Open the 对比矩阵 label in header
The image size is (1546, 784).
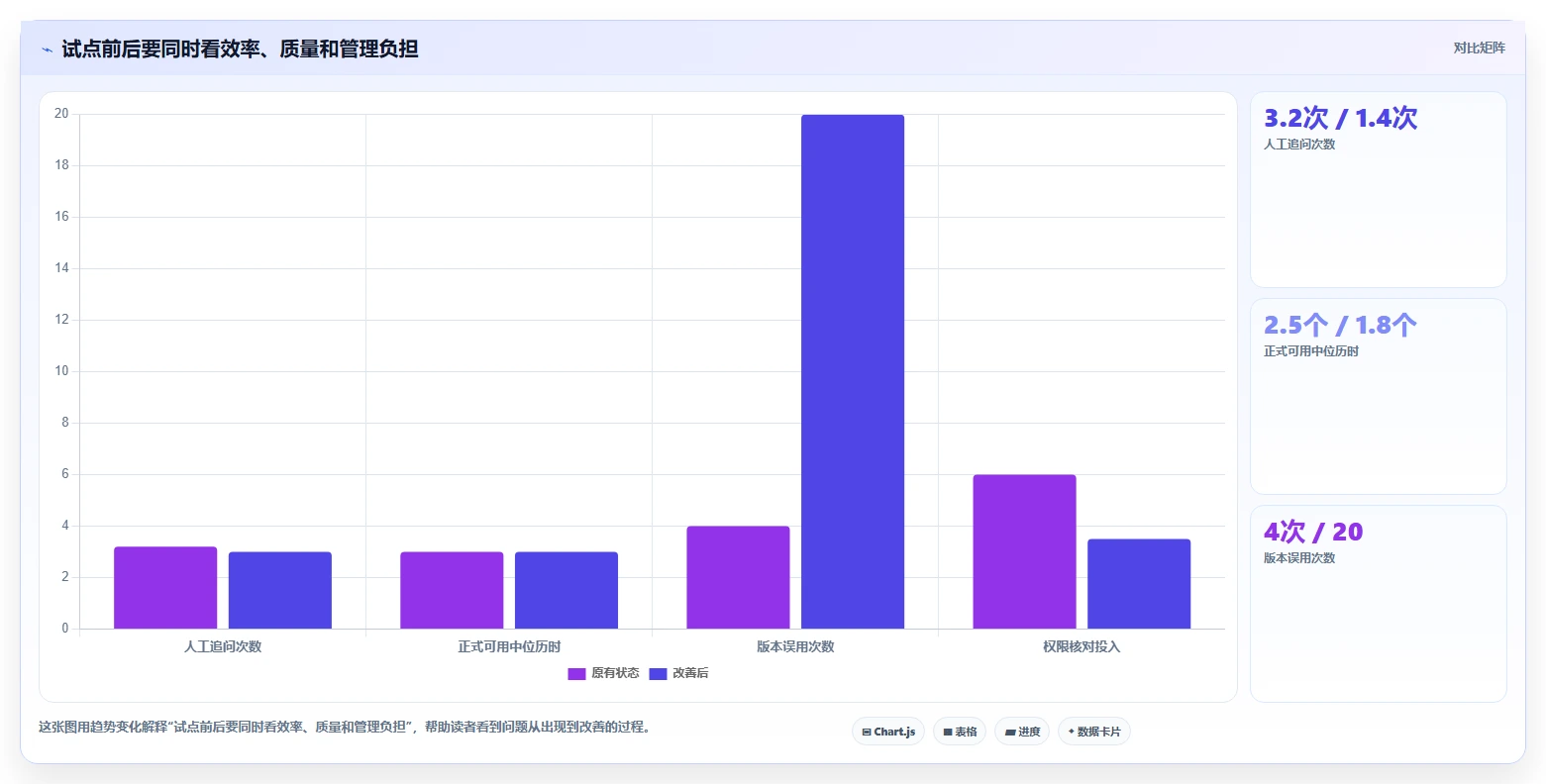(1479, 49)
